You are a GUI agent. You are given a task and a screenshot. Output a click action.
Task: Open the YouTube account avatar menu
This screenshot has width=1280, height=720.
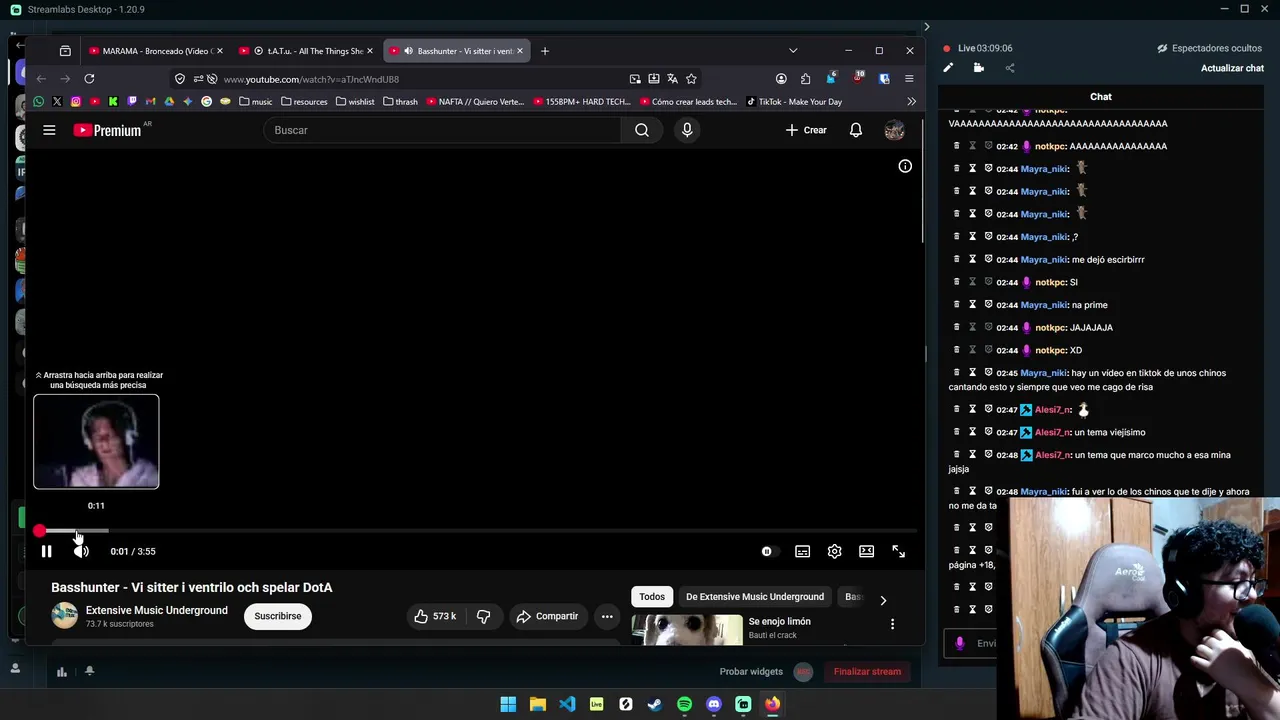pos(894,130)
